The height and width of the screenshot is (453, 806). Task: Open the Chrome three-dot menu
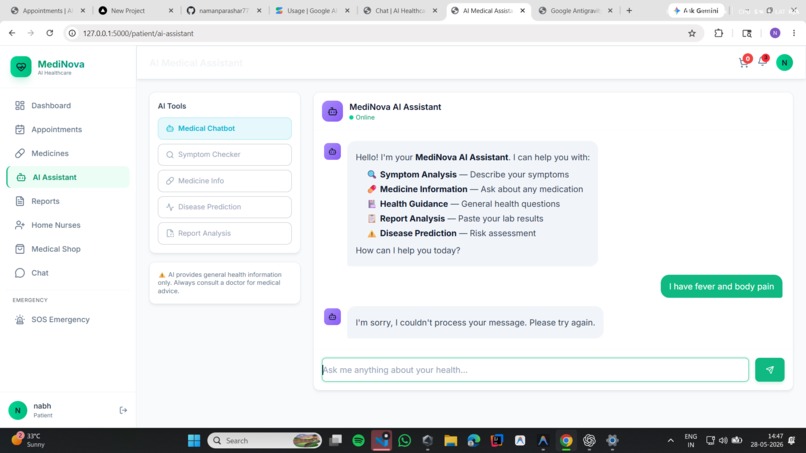tap(794, 33)
